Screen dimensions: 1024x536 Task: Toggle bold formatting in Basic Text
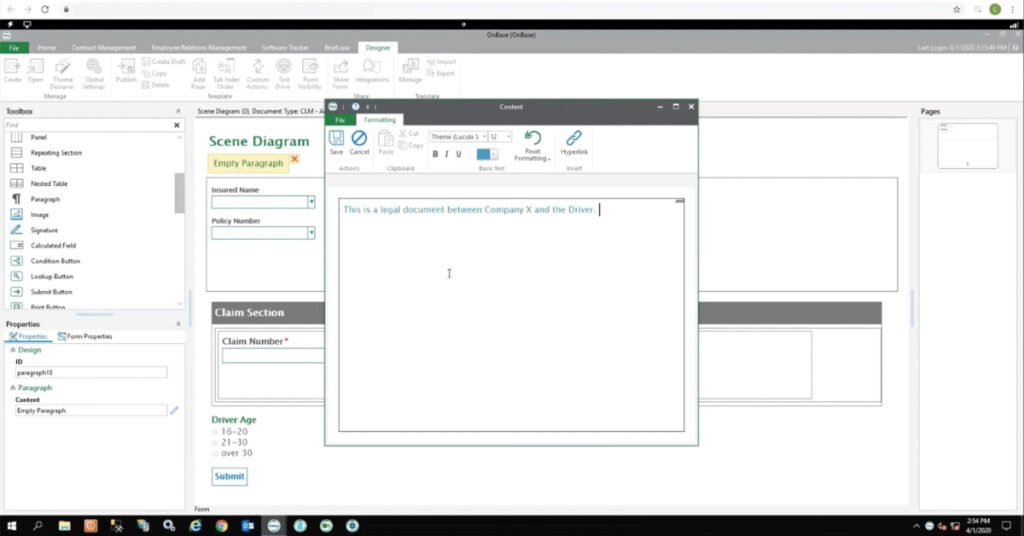pyautogui.click(x=435, y=154)
